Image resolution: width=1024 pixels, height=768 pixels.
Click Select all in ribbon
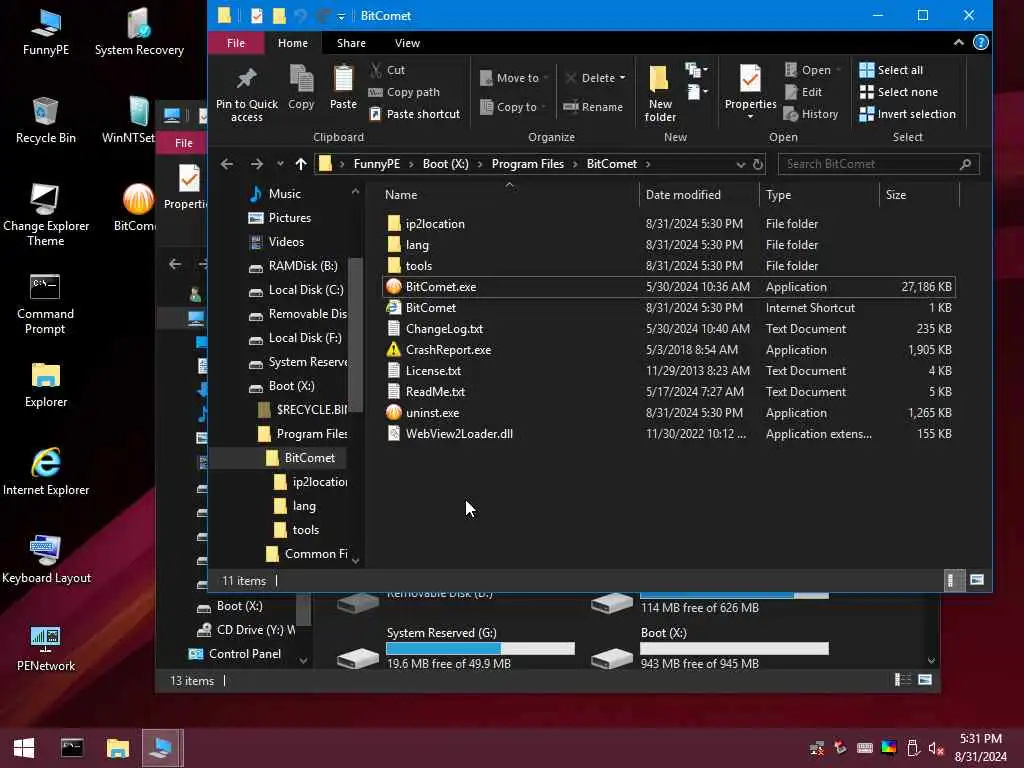point(891,70)
